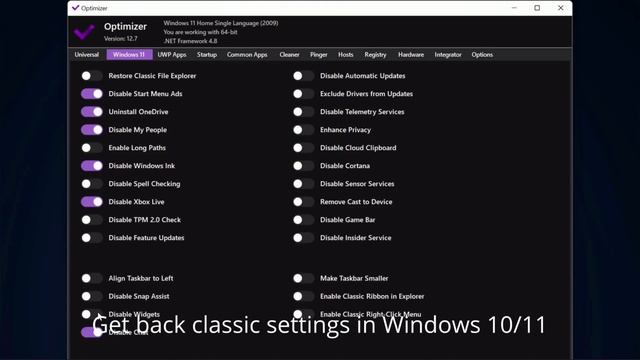
Task: Toggle Disable Insider Service switch
Action: coord(303,238)
